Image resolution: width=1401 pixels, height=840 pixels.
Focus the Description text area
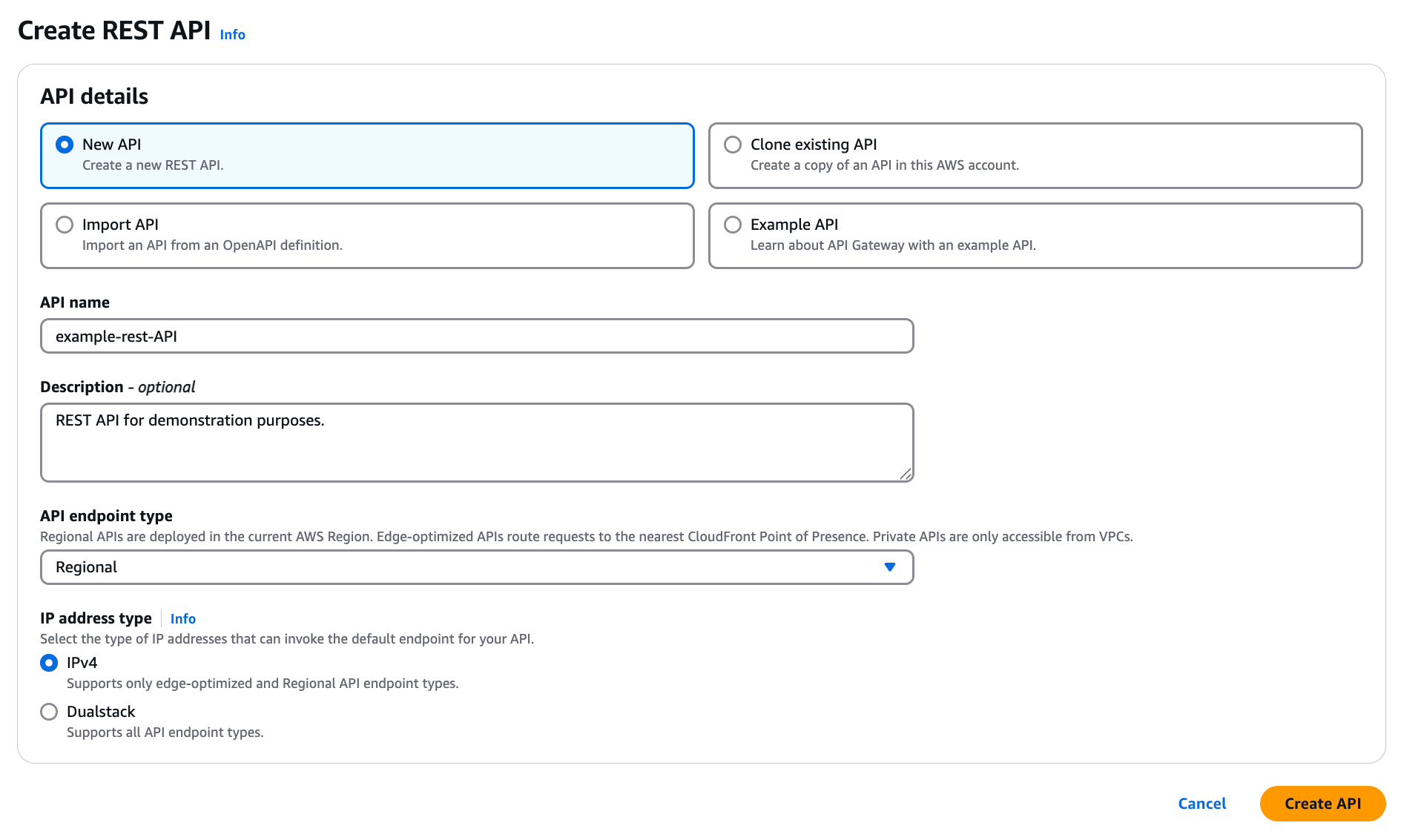click(476, 442)
